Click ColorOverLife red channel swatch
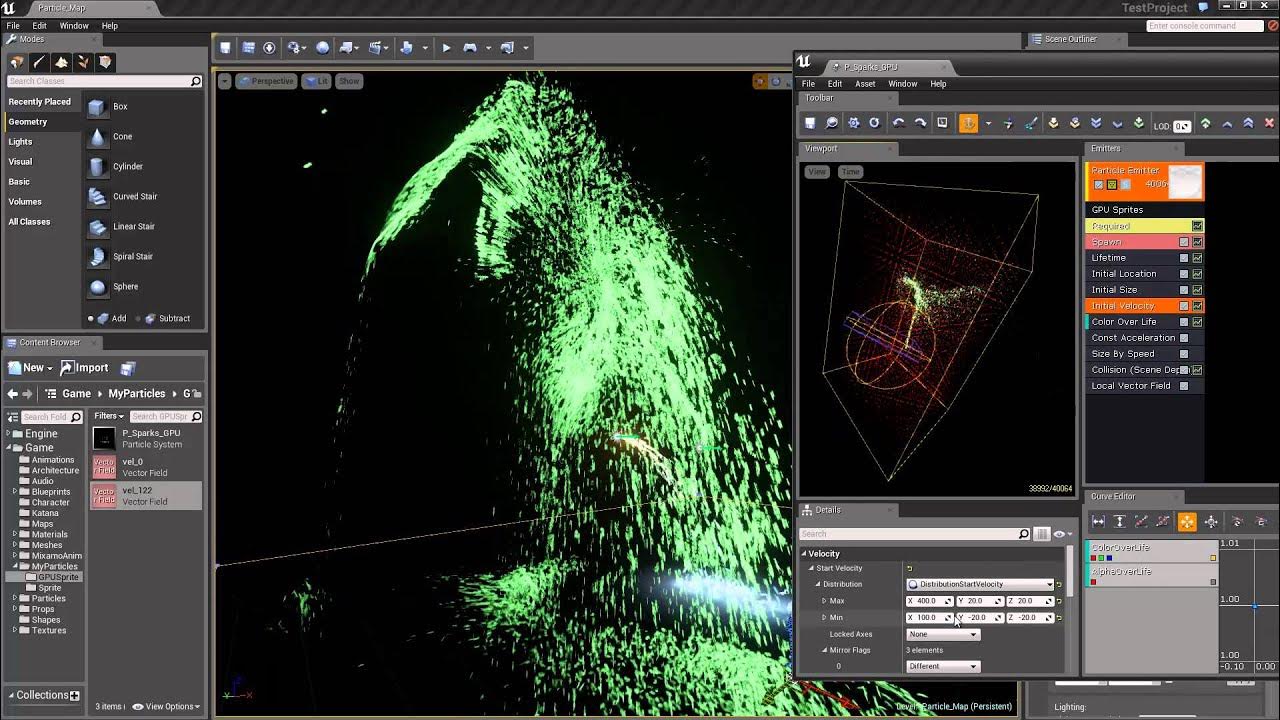 [x=1094, y=558]
